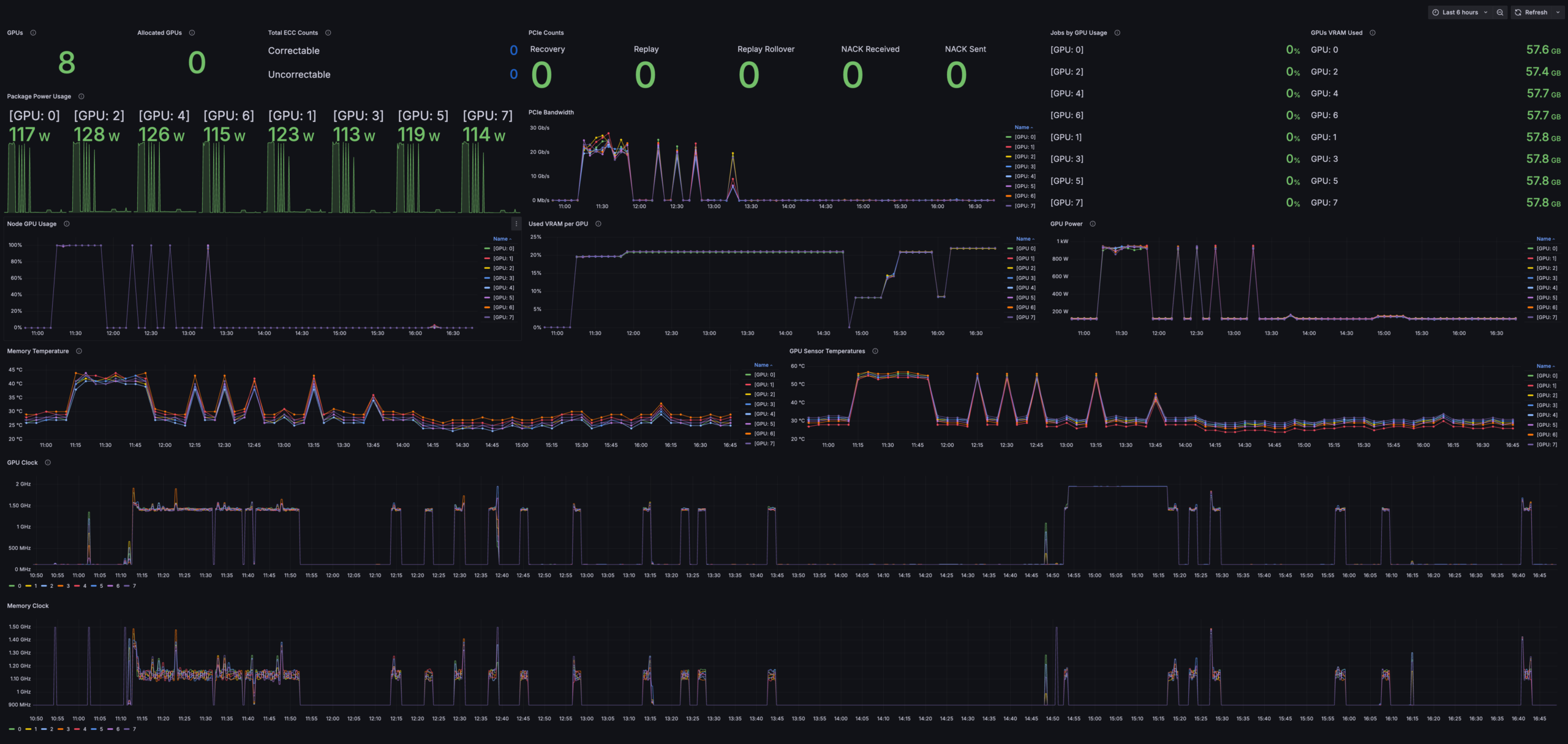The height and width of the screenshot is (744, 1568).
Task: Click the Refresh button
Action: pyautogui.click(x=1531, y=12)
